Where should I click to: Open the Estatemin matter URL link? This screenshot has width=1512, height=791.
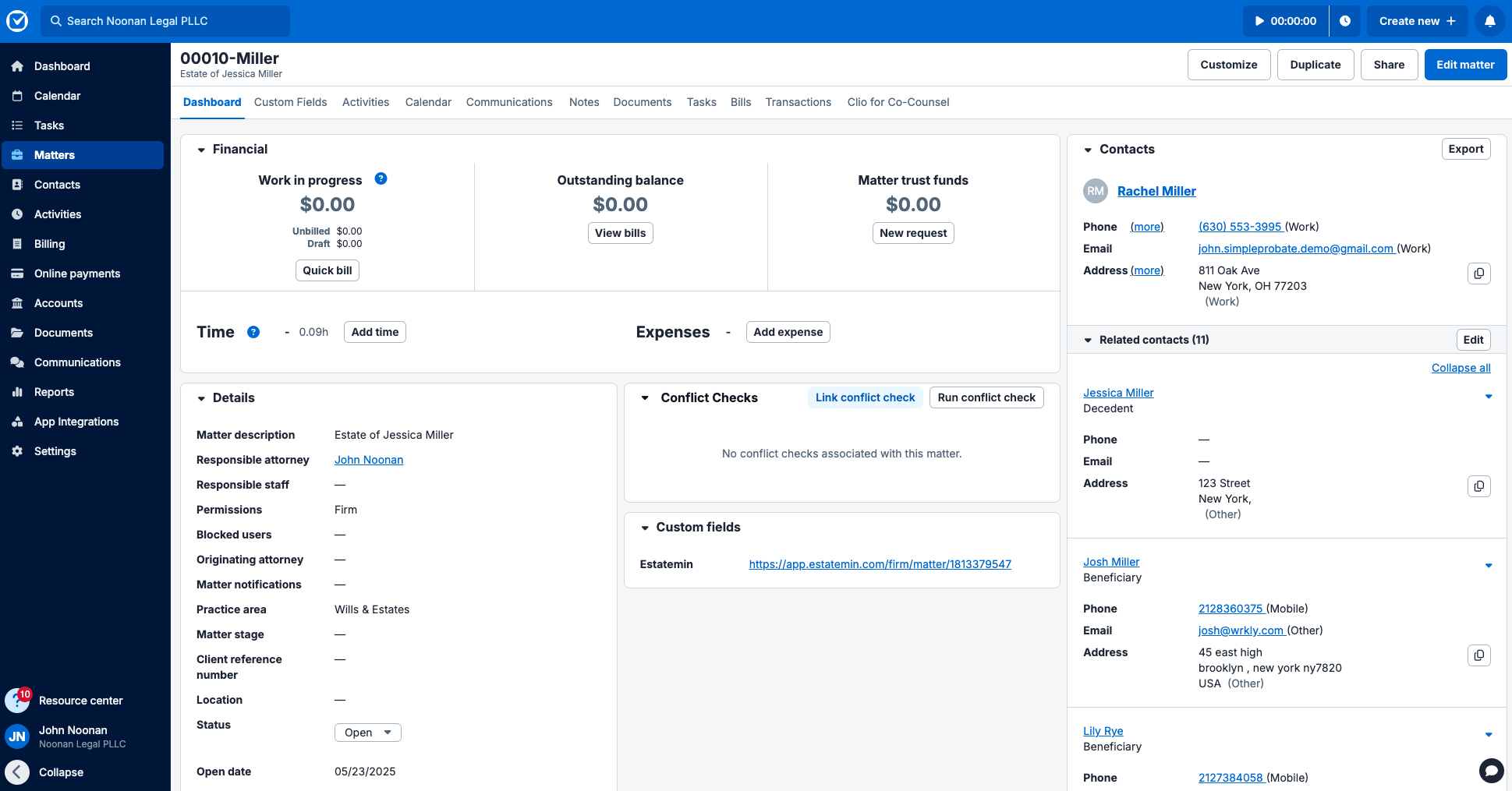(x=880, y=564)
